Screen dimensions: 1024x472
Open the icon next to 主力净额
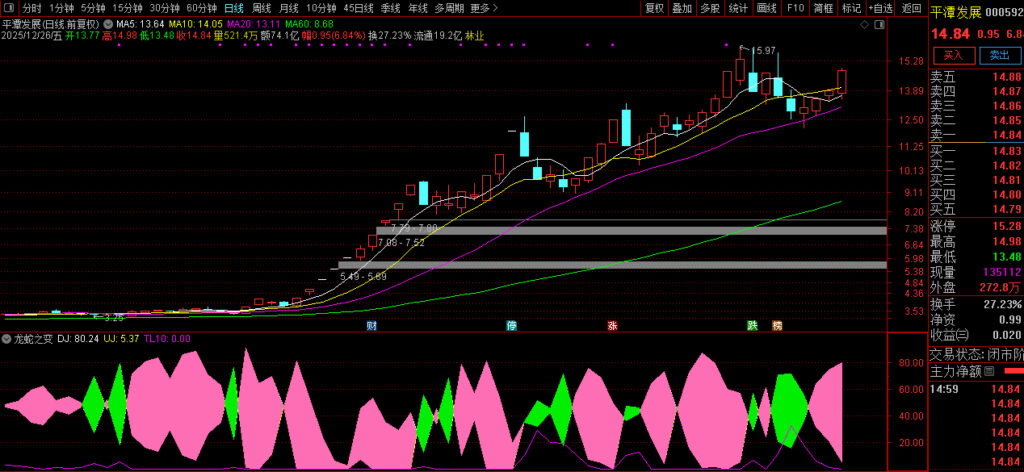(989, 371)
